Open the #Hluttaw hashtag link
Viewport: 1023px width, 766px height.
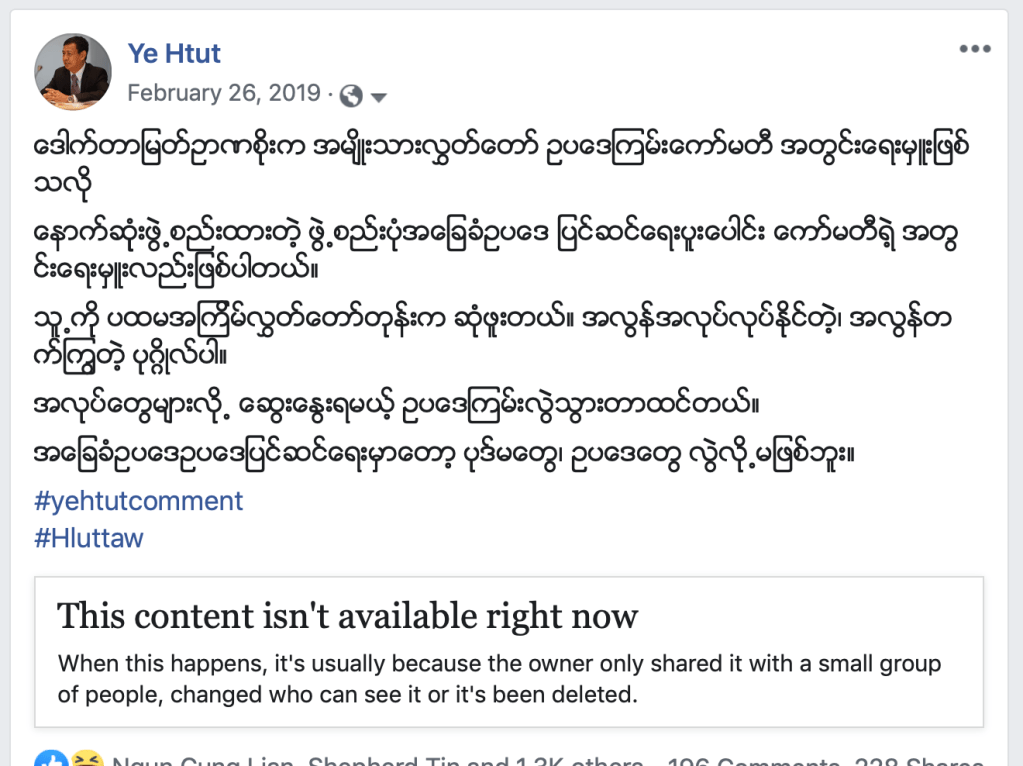pyautogui.click(x=89, y=538)
